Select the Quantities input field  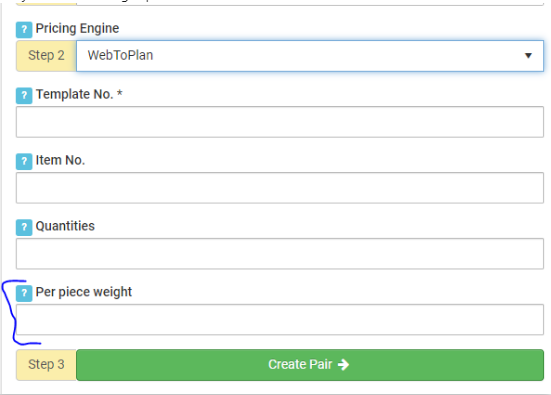pyautogui.click(x=280, y=254)
